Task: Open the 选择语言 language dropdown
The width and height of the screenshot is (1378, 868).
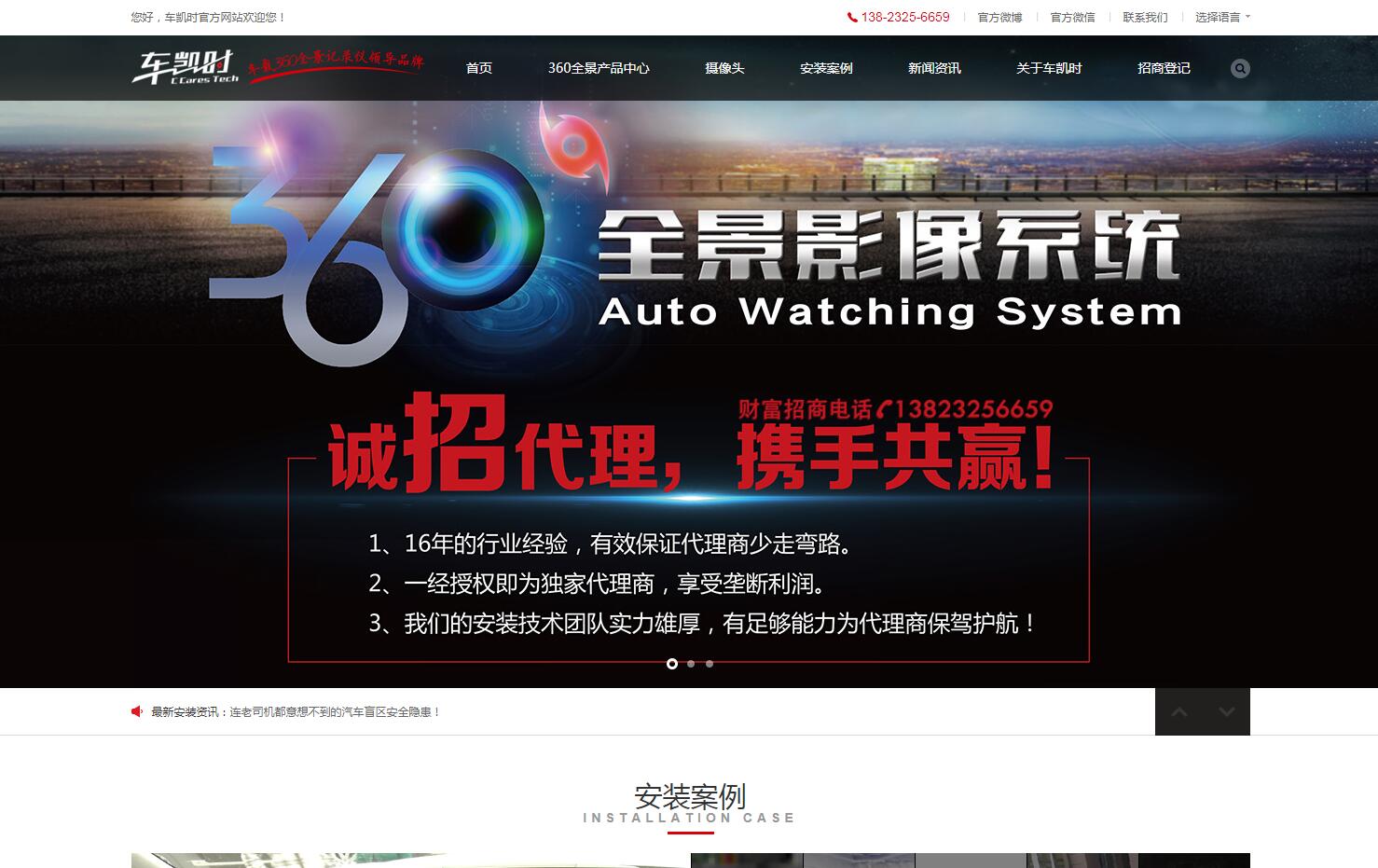Action: (1220, 17)
